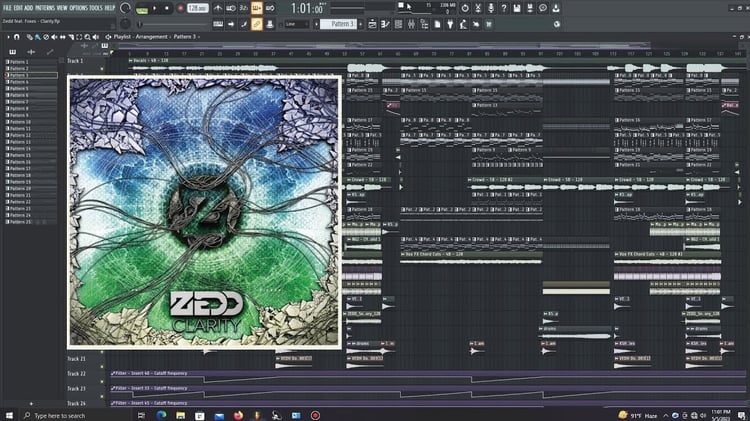Click the chat bubble icon
Screen dimensions: 750x421
click(x=542, y=8)
